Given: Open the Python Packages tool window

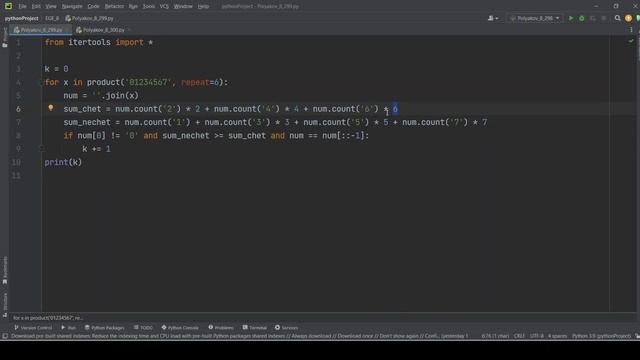Looking at the screenshot, I should [104, 327].
